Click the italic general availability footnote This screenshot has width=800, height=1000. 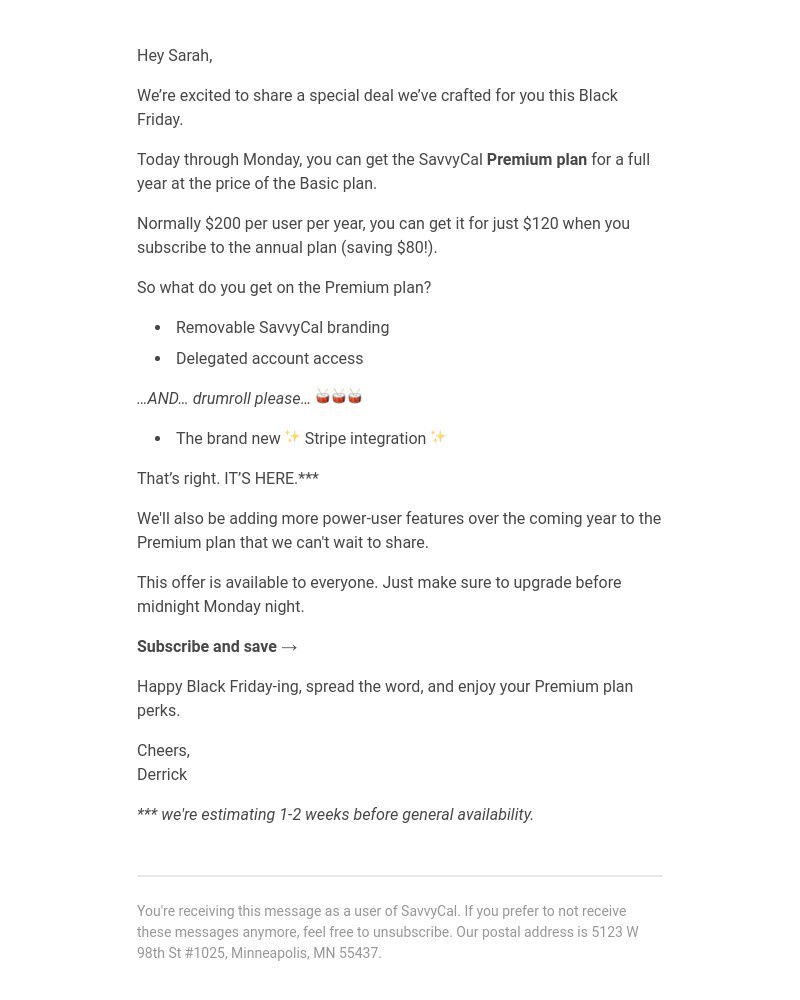point(335,815)
